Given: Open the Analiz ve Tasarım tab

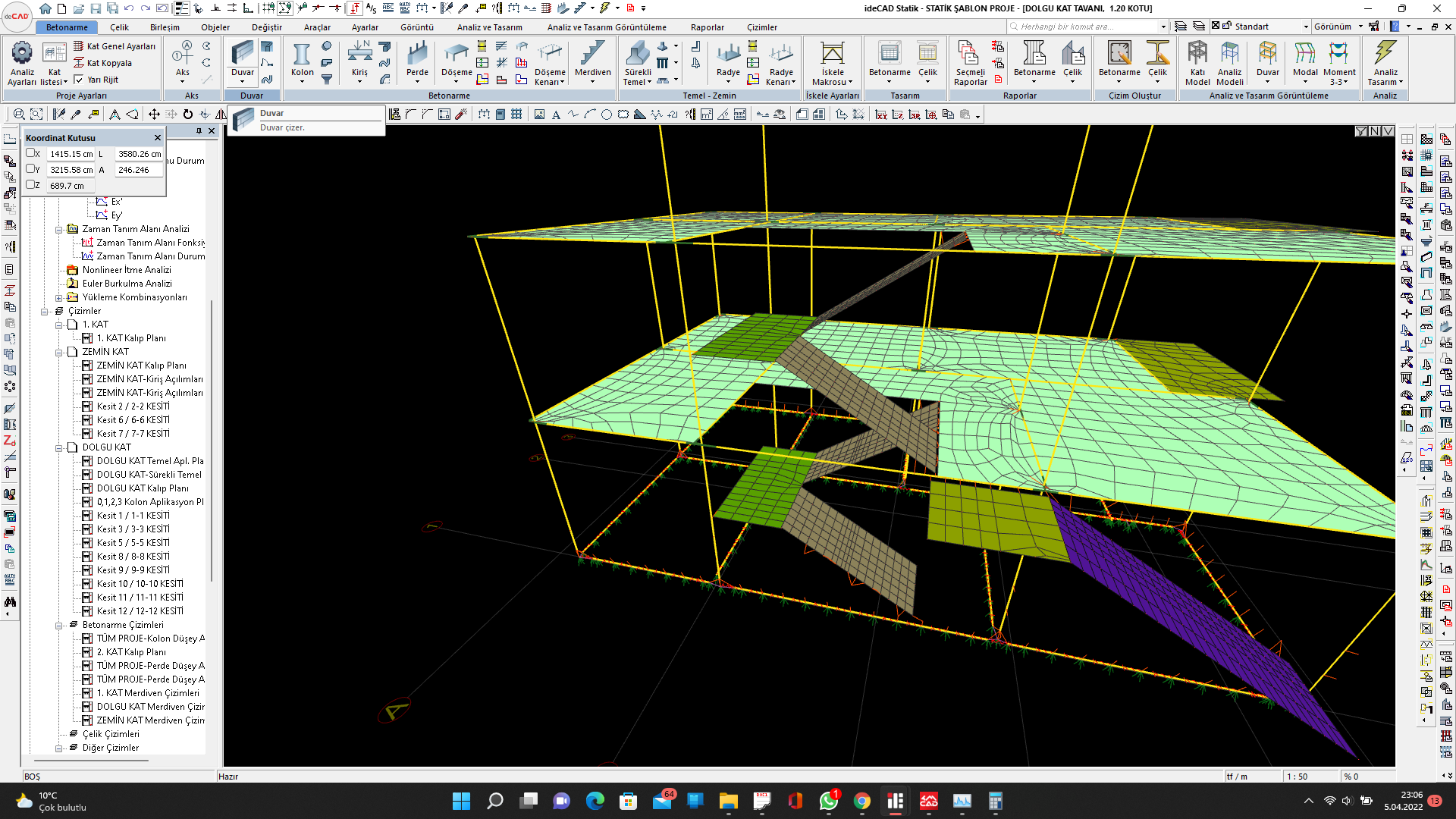Looking at the screenshot, I should tap(489, 27).
